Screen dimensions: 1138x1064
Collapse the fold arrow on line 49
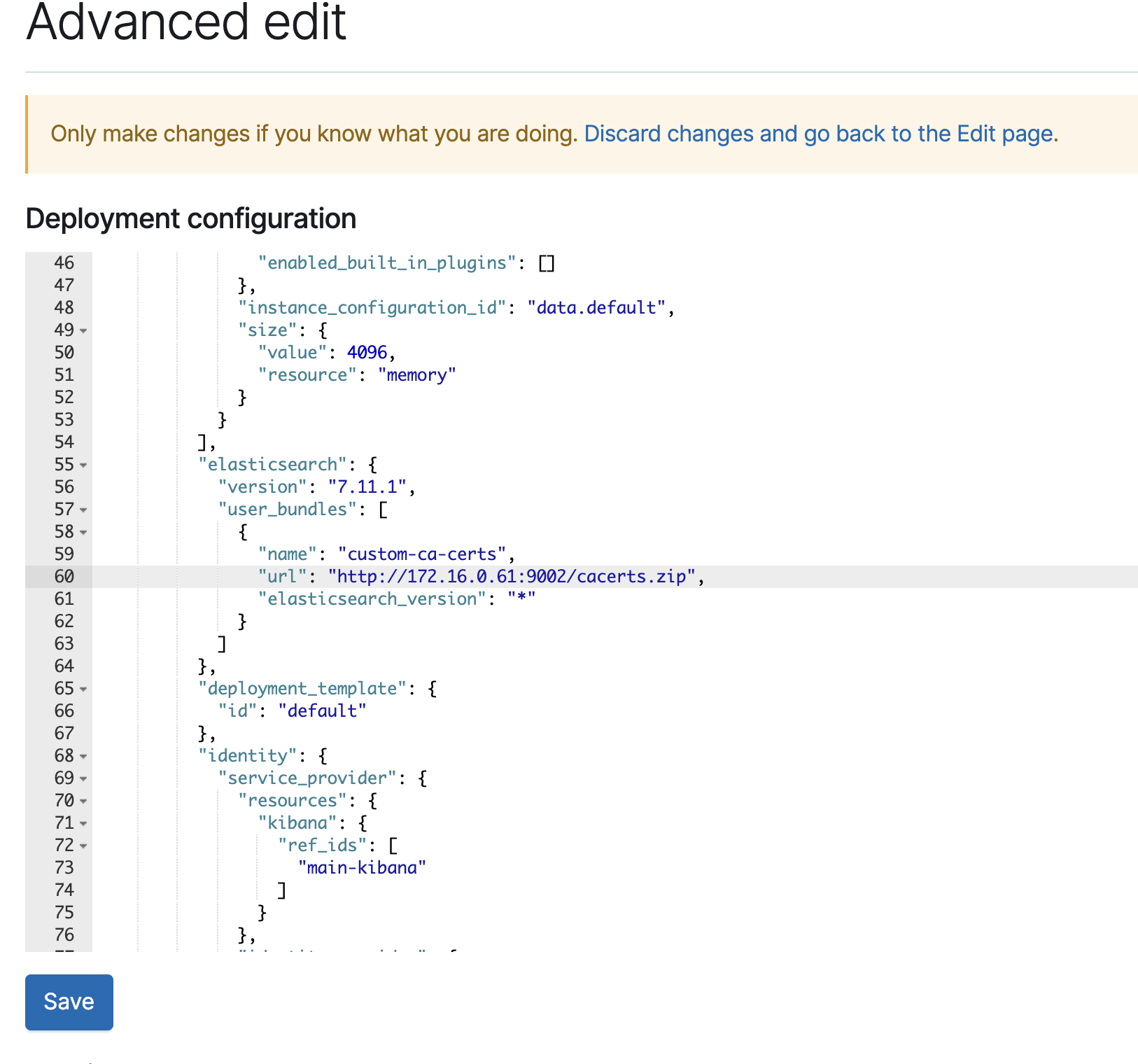[x=83, y=330]
